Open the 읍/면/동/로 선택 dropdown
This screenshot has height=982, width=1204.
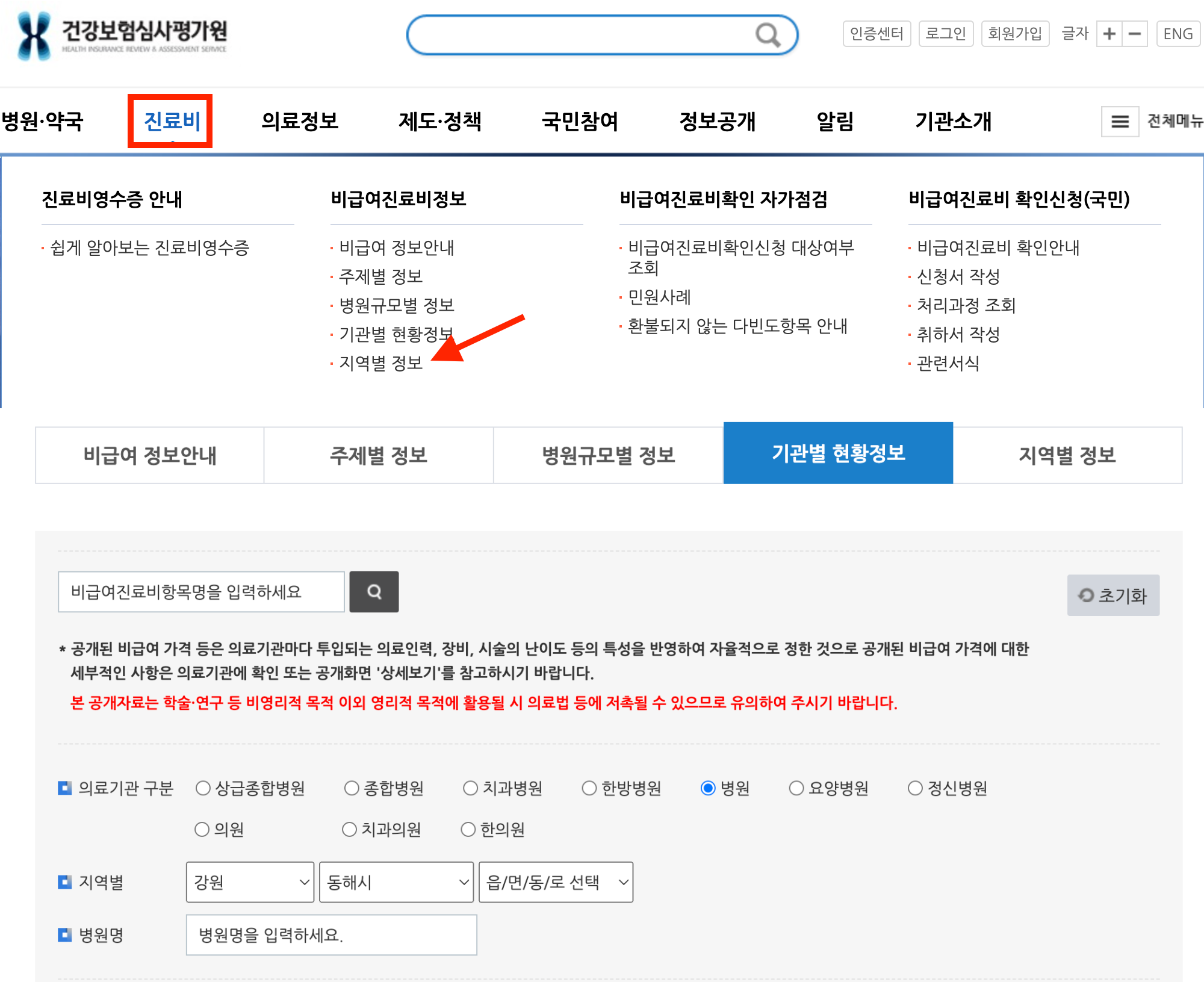click(x=556, y=882)
